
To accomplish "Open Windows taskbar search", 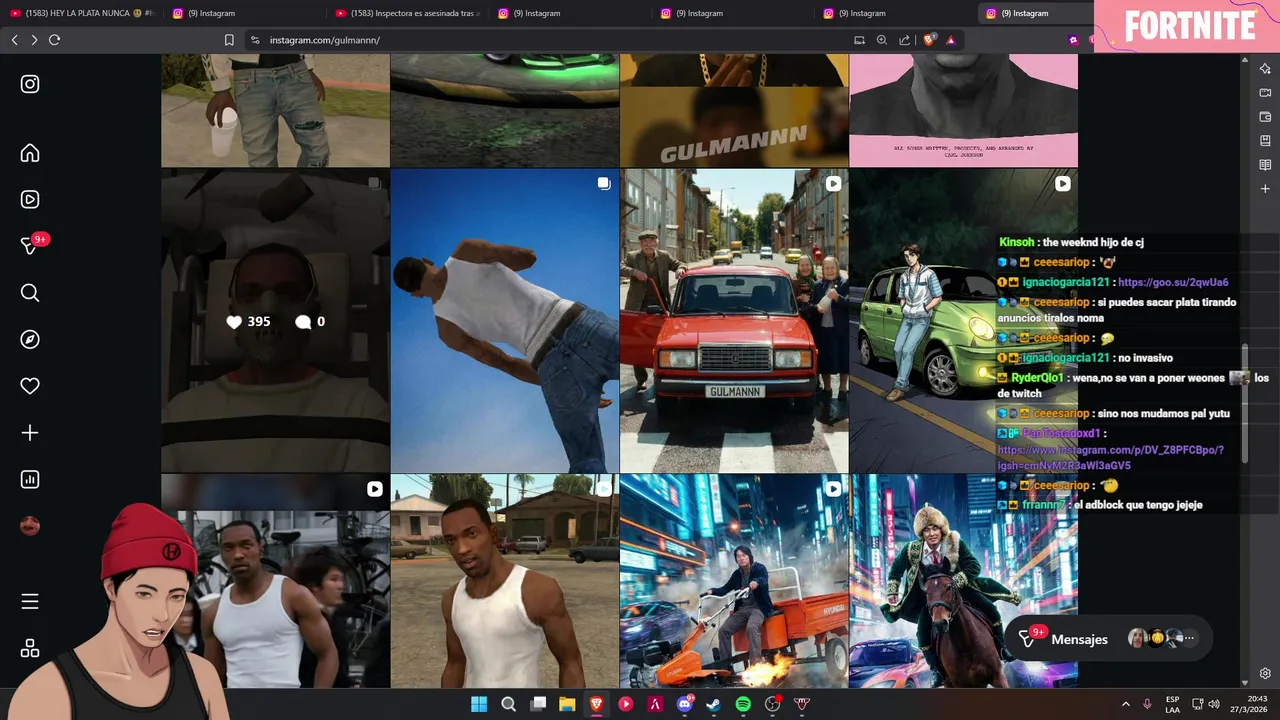I will click(508, 704).
